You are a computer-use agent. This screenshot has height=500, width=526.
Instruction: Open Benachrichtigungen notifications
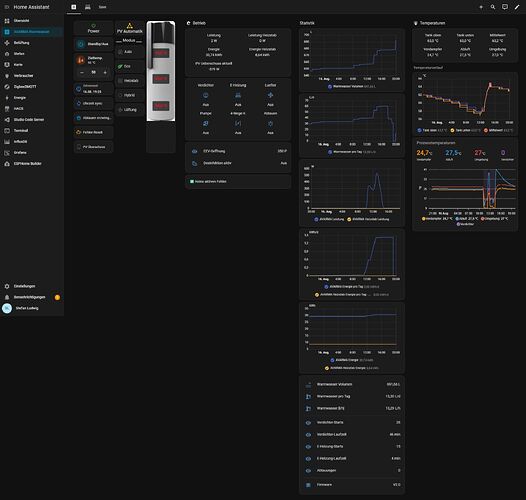32,297
